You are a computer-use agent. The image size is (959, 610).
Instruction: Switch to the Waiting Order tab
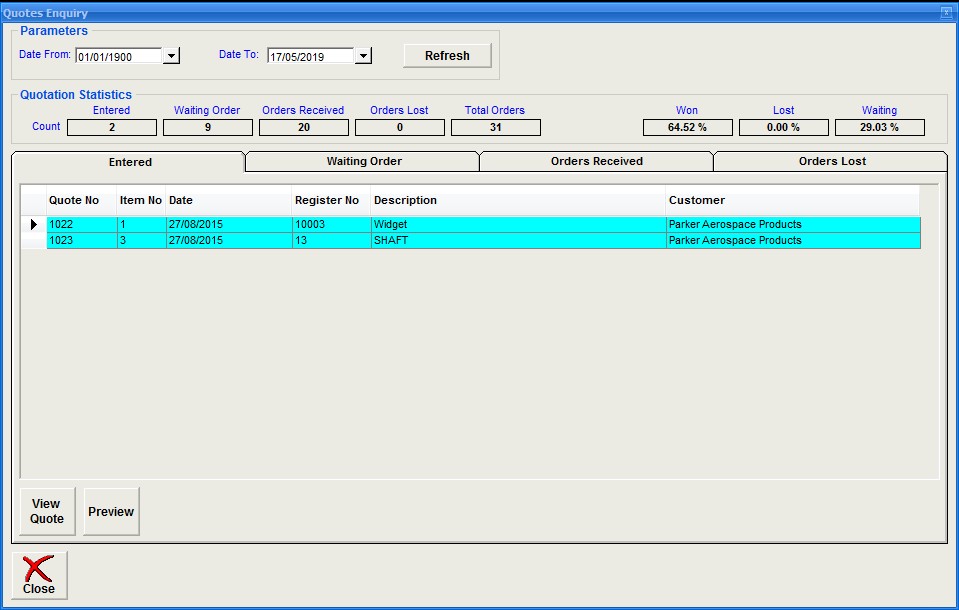[x=363, y=161]
